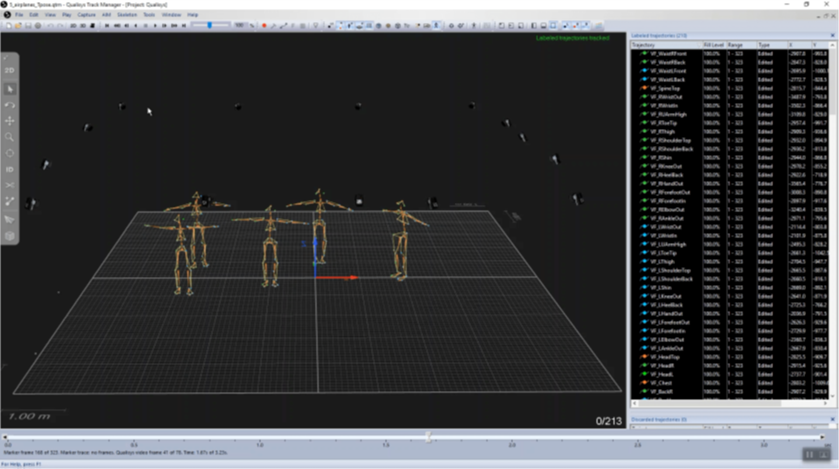
Task: Open the Help menu
Action: click(x=193, y=15)
